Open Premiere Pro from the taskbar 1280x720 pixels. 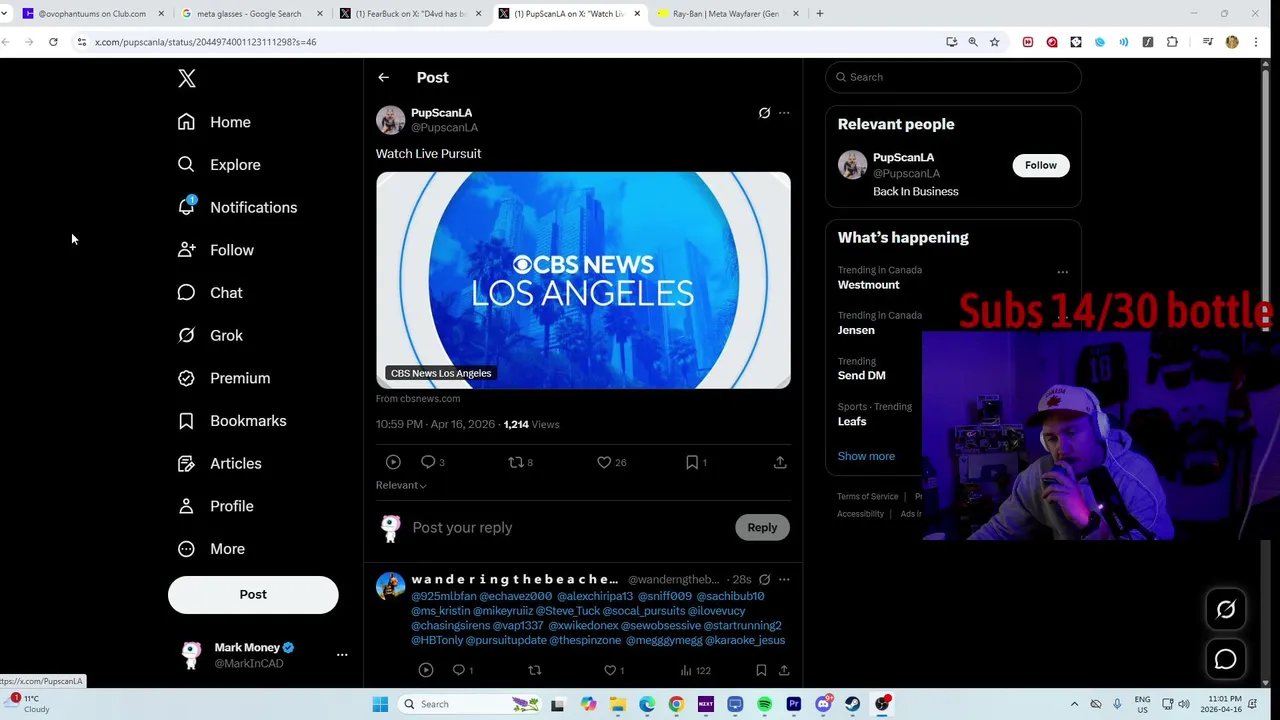[x=794, y=704]
